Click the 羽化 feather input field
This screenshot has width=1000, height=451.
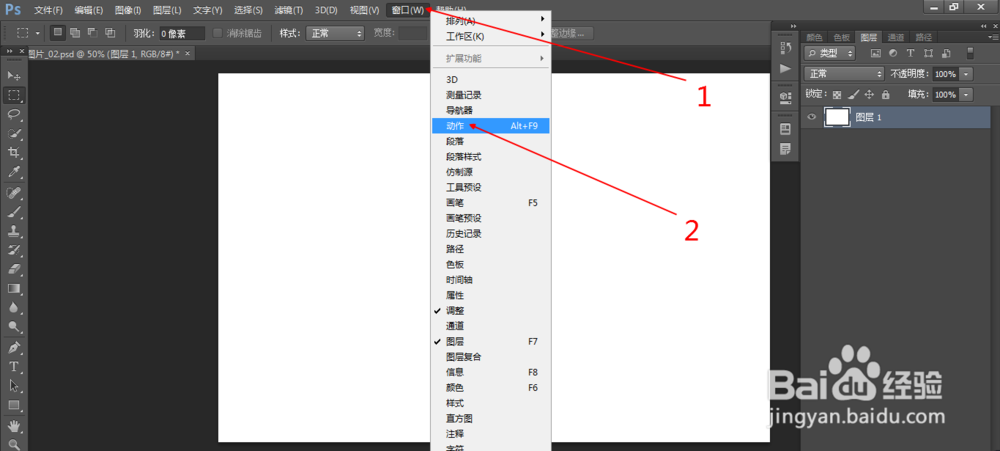point(182,33)
